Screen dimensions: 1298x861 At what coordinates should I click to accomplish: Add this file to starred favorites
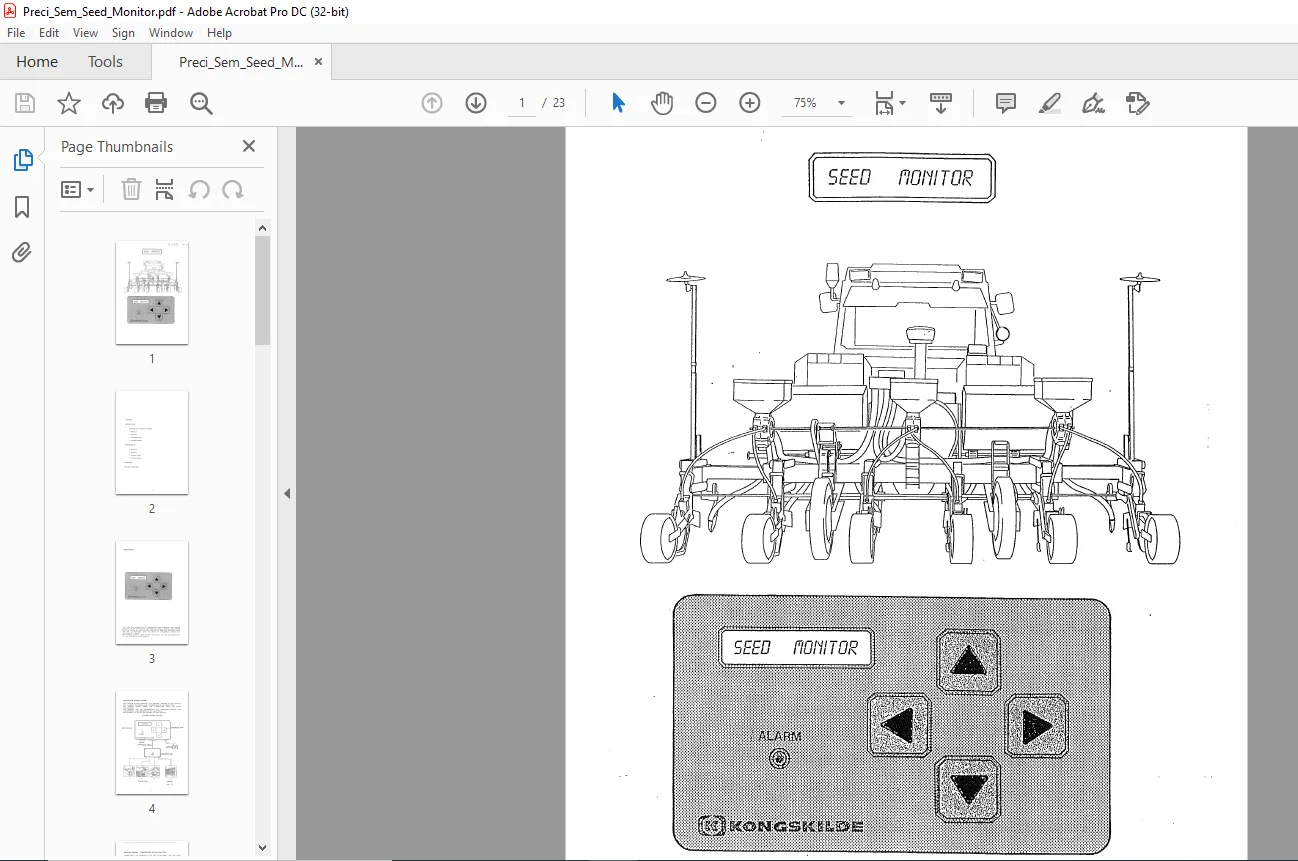coord(69,103)
